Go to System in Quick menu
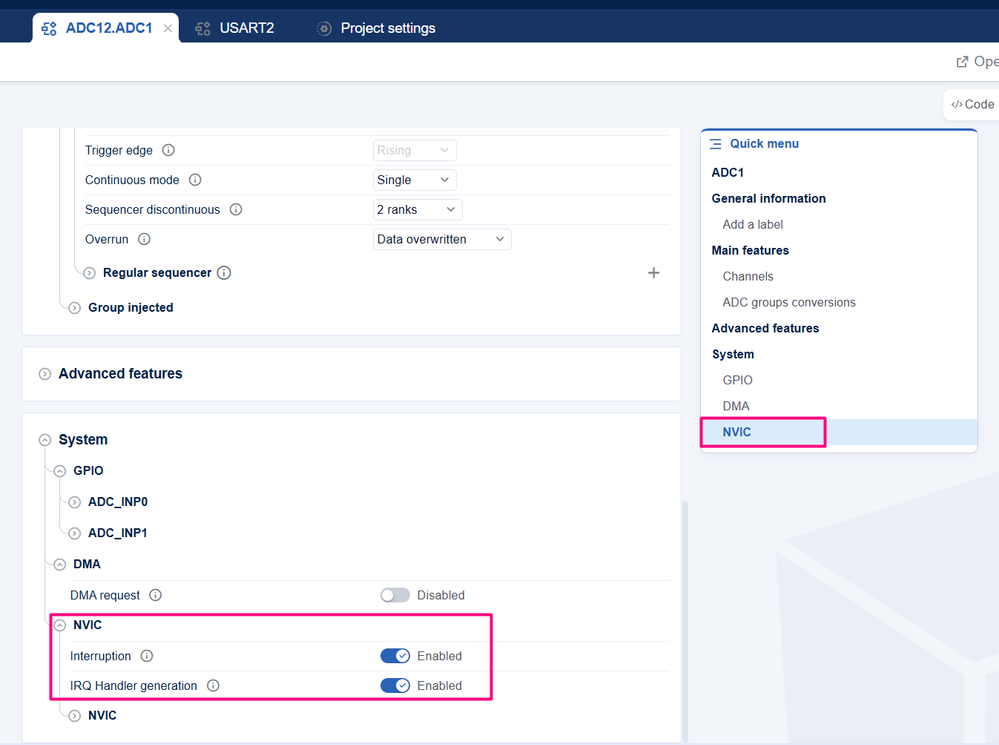 click(x=733, y=354)
